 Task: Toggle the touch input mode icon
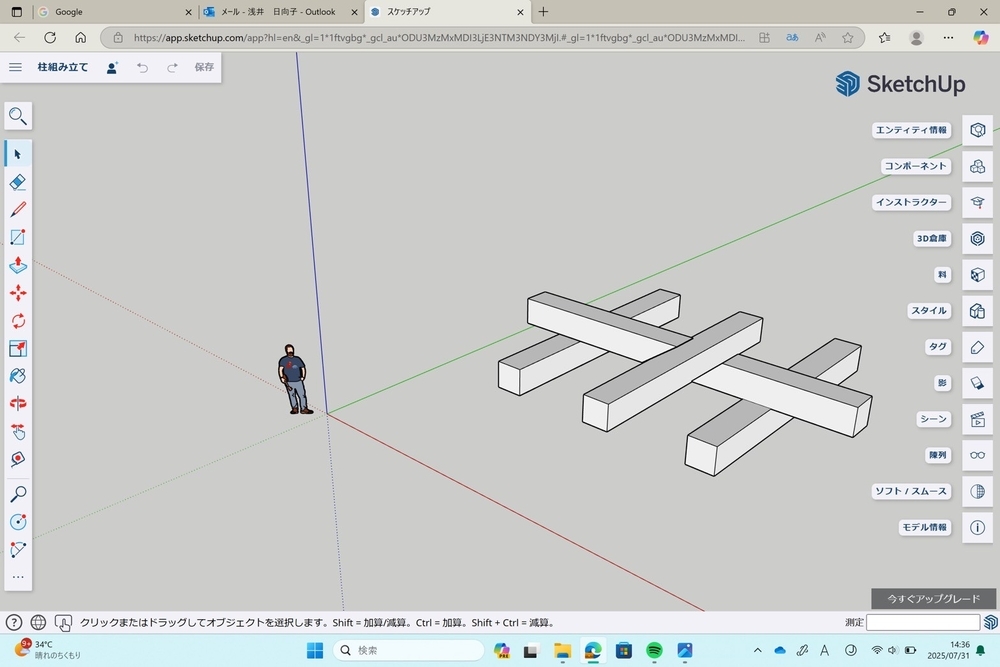pos(63,622)
